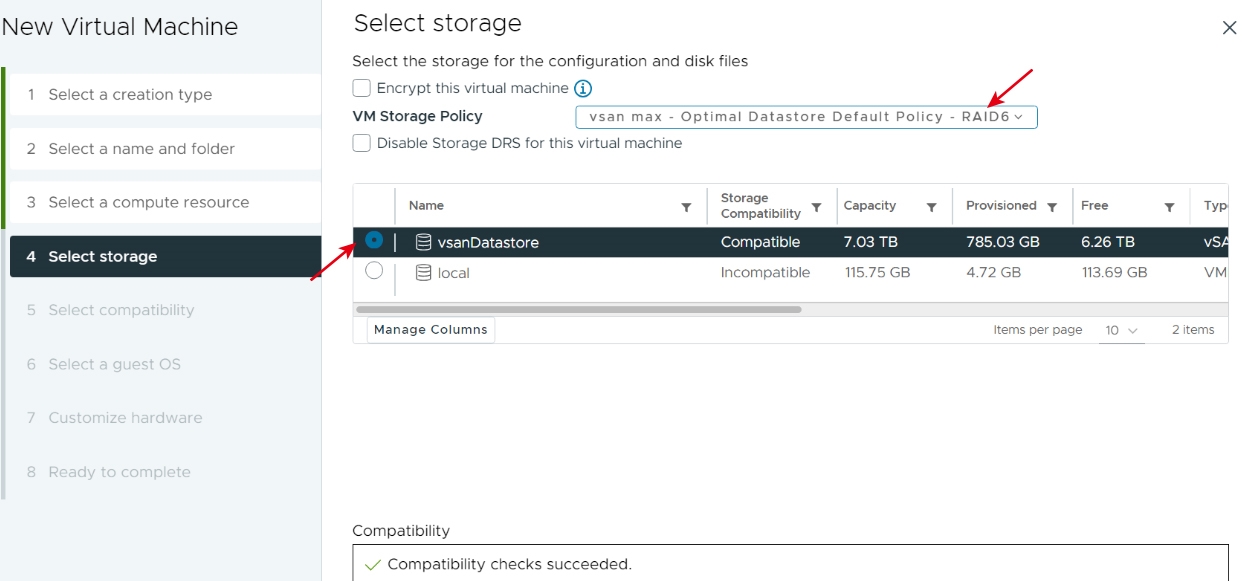This screenshot has height=581, width=1246.
Task: Click the encryption info icon
Action: (x=583, y=89)
